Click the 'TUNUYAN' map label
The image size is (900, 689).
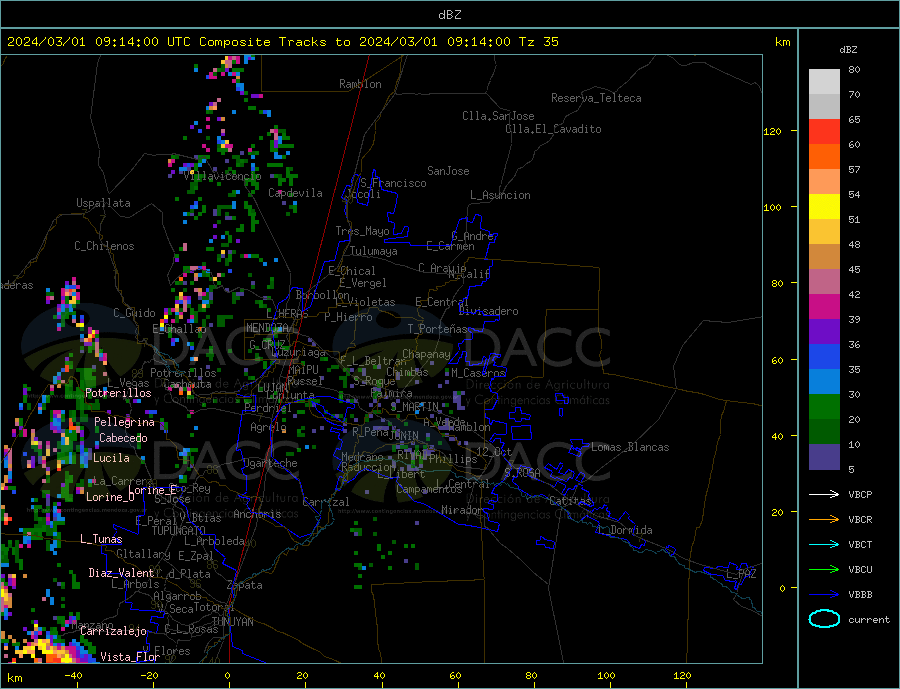(232, 622)
